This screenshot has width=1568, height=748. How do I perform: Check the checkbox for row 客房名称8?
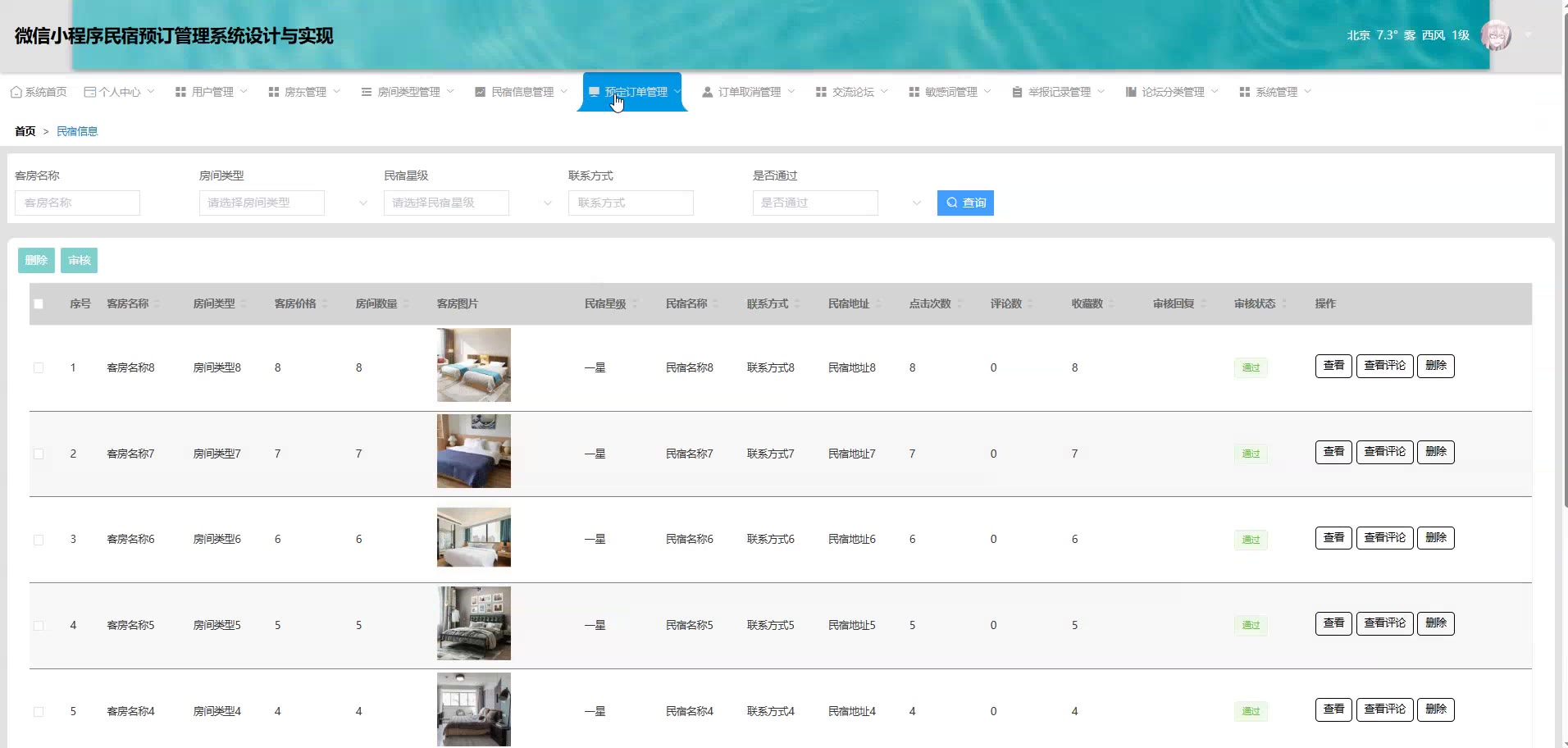(x=39, y=367)
